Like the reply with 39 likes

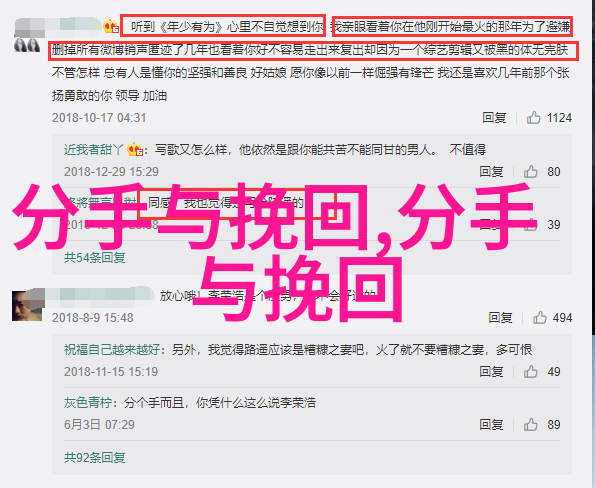click(x=530, y=225)
